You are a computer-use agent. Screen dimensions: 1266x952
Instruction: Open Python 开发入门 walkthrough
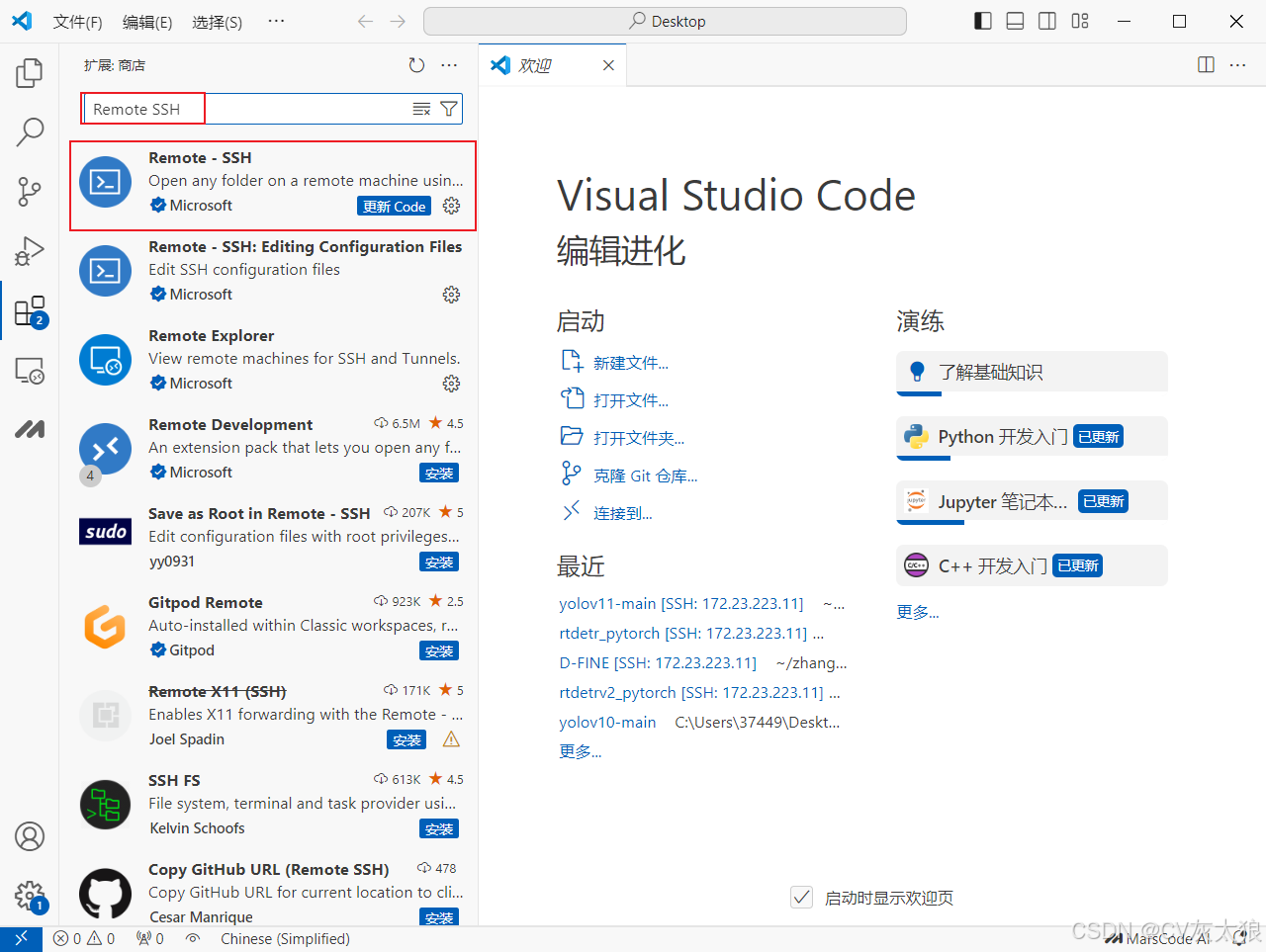pos(1032,437)
